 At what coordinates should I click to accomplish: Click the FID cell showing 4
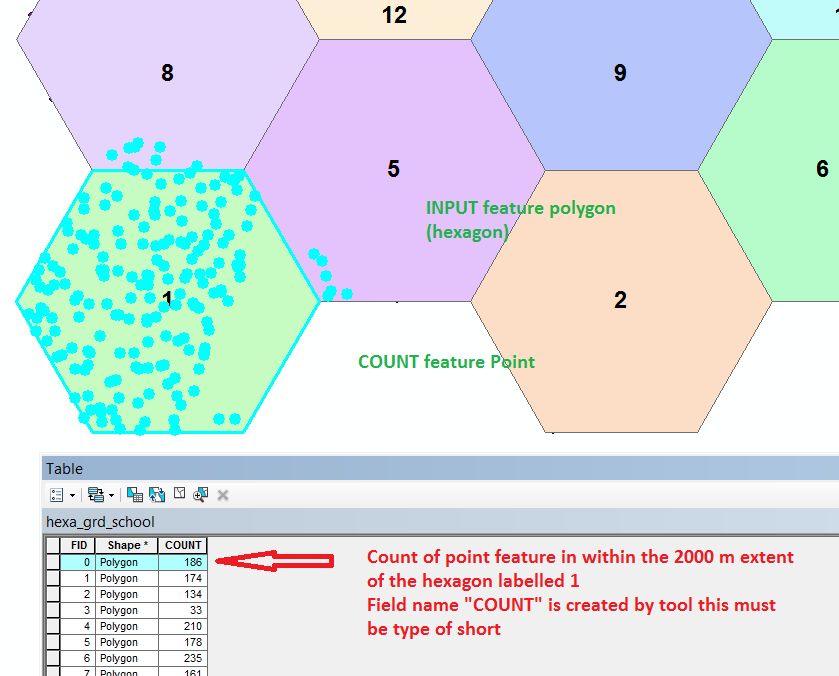click(x=78, y=626)
